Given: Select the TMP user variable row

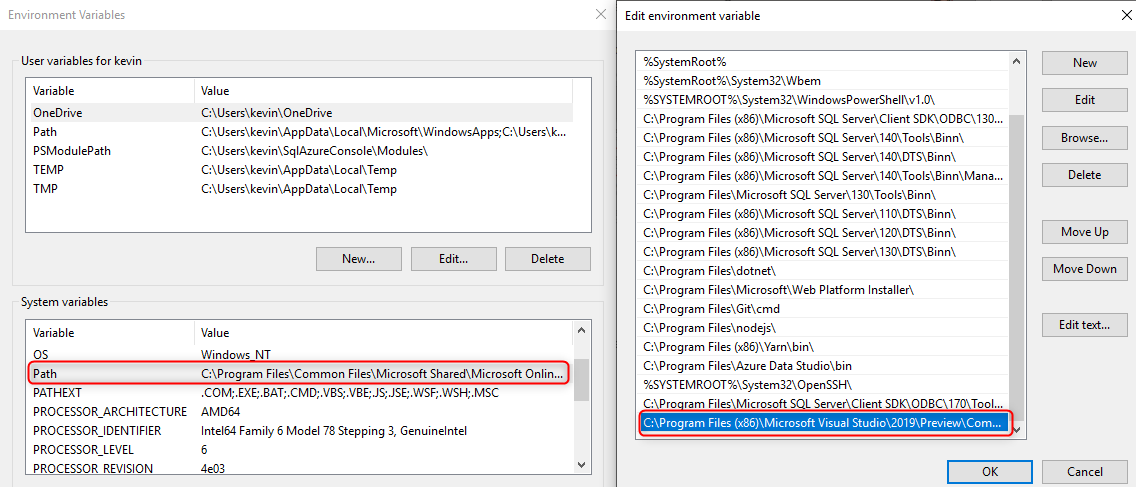Looking at the screenshot, I should point(299,189).
